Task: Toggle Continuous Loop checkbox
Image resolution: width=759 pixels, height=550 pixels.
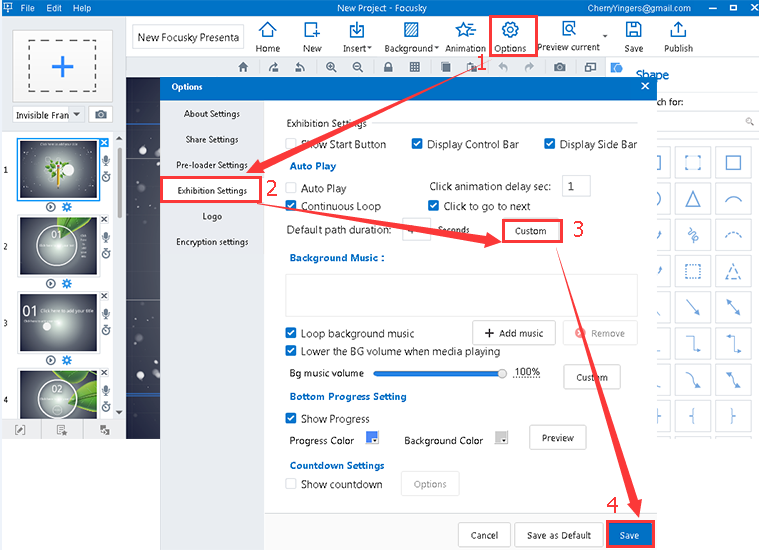Action: (x=291, y=206)
